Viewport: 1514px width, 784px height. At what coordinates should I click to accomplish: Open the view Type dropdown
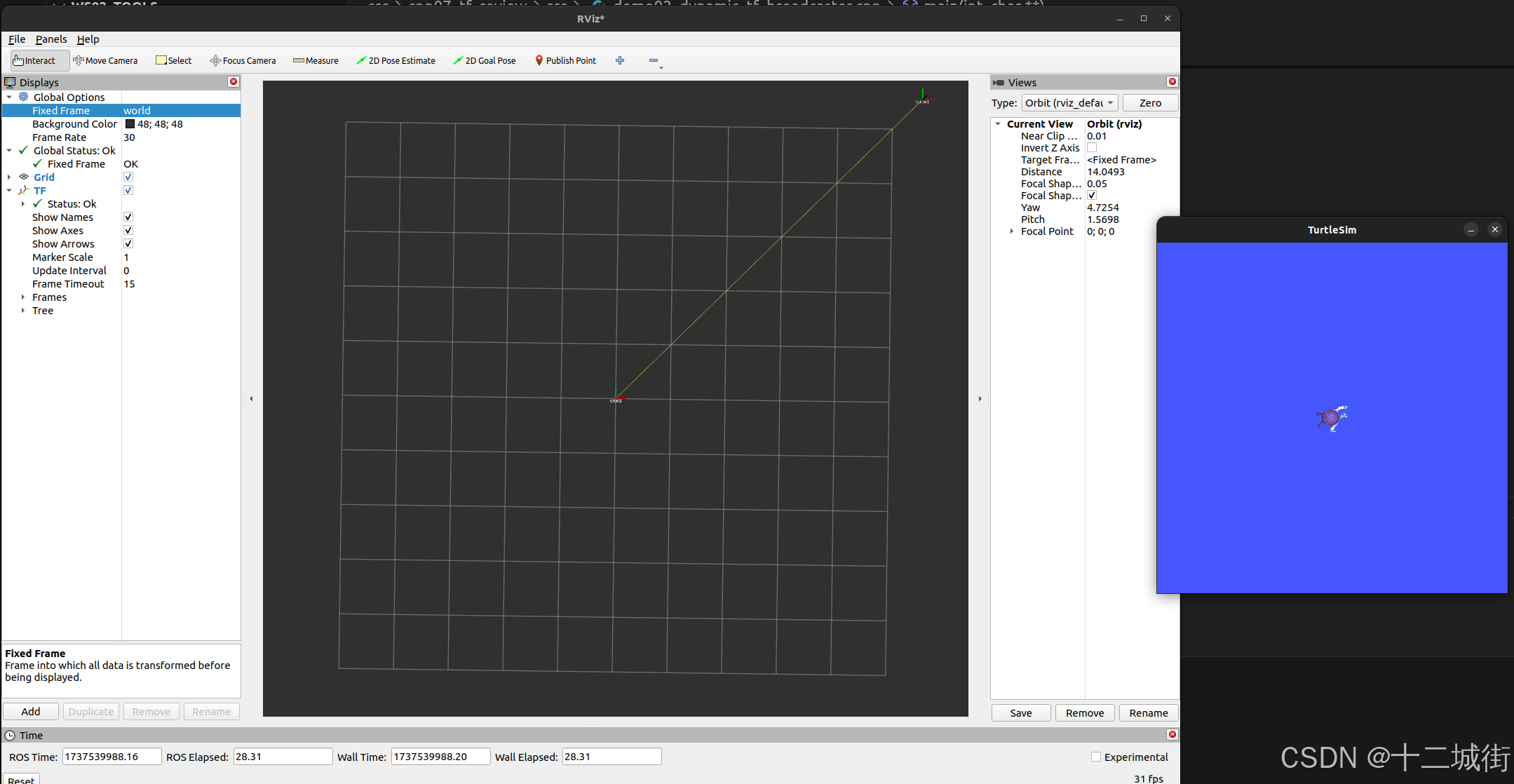[1069, 103]
